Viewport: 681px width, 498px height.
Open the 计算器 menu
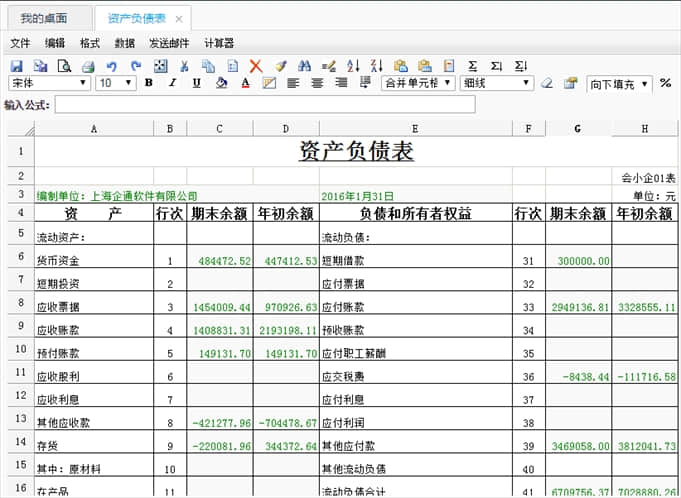pos(219,43)
